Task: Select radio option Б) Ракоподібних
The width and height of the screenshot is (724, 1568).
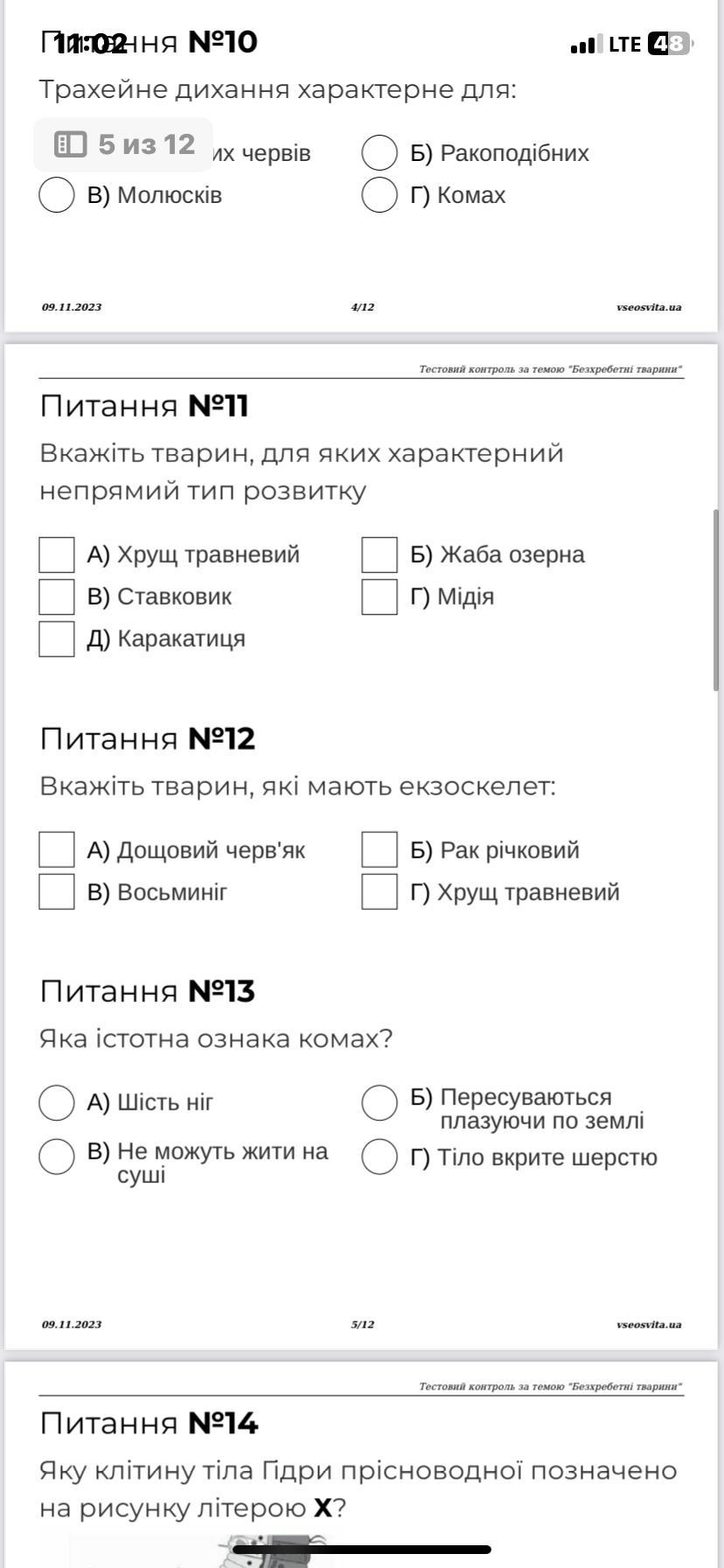Action: tap(379, 153)
